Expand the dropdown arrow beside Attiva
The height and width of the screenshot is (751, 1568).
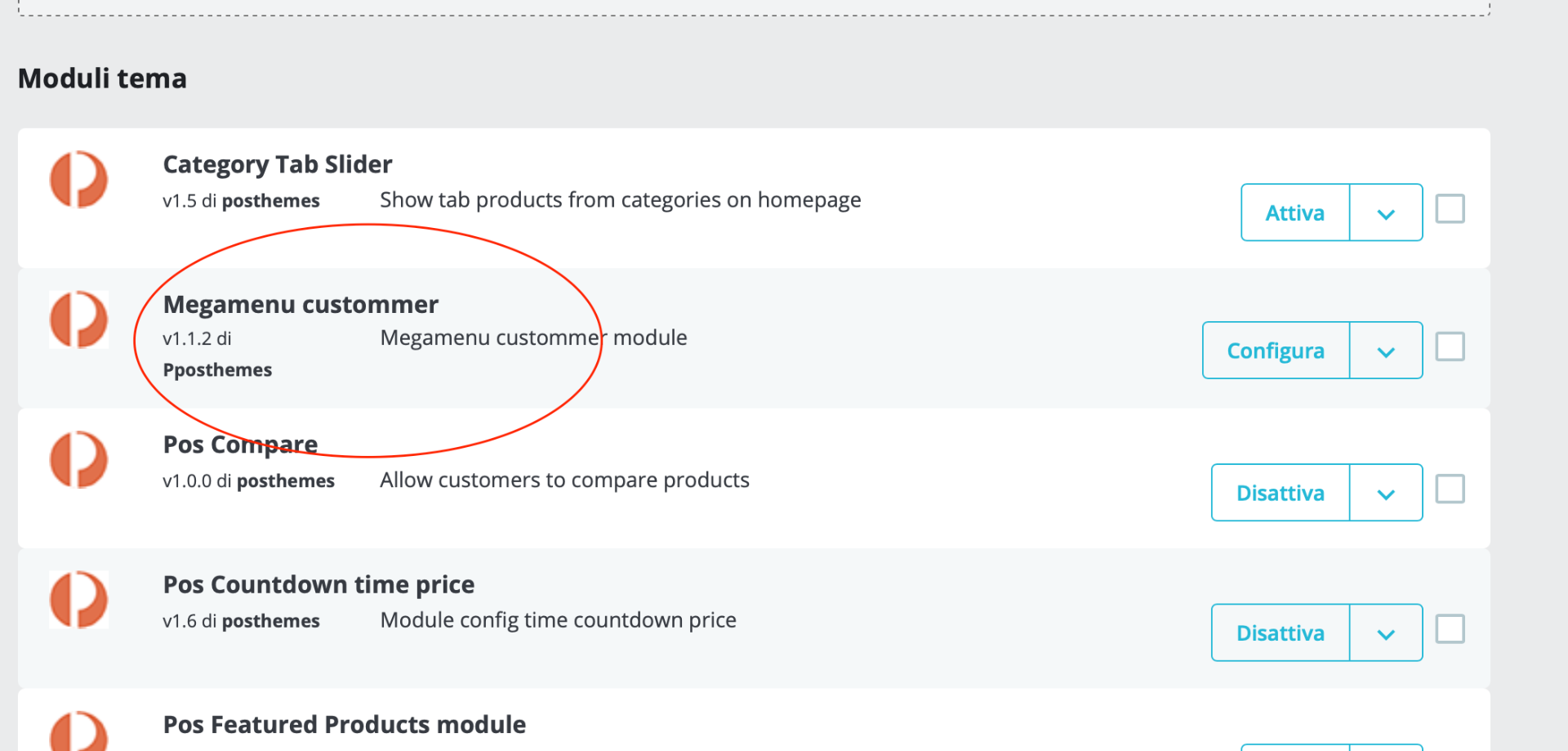[x=1386, y=213]
